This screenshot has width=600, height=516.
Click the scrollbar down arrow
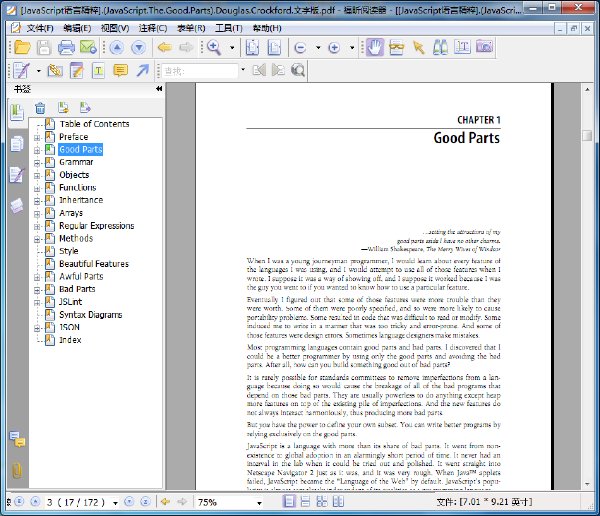coord(587,484)
